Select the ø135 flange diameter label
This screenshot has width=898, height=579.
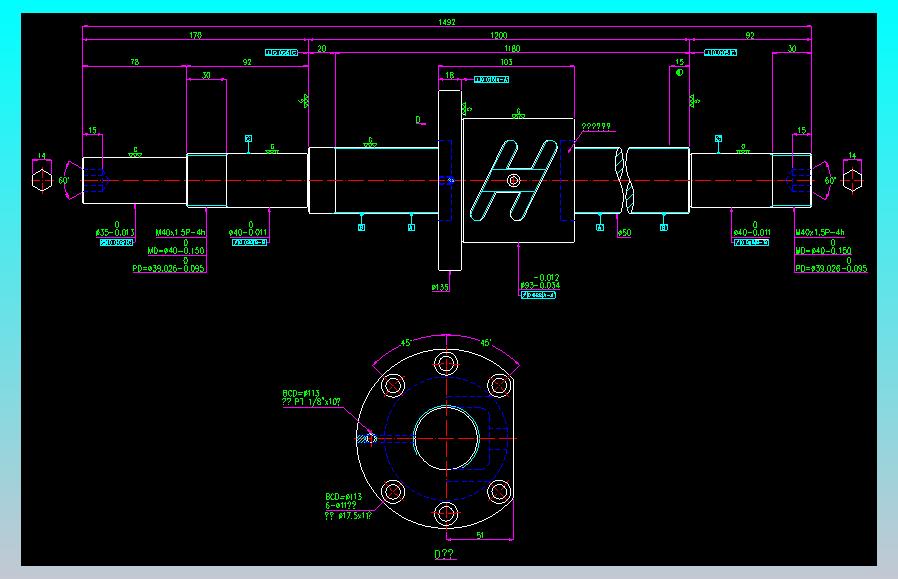pyautogui.click(x=440, y=287)
